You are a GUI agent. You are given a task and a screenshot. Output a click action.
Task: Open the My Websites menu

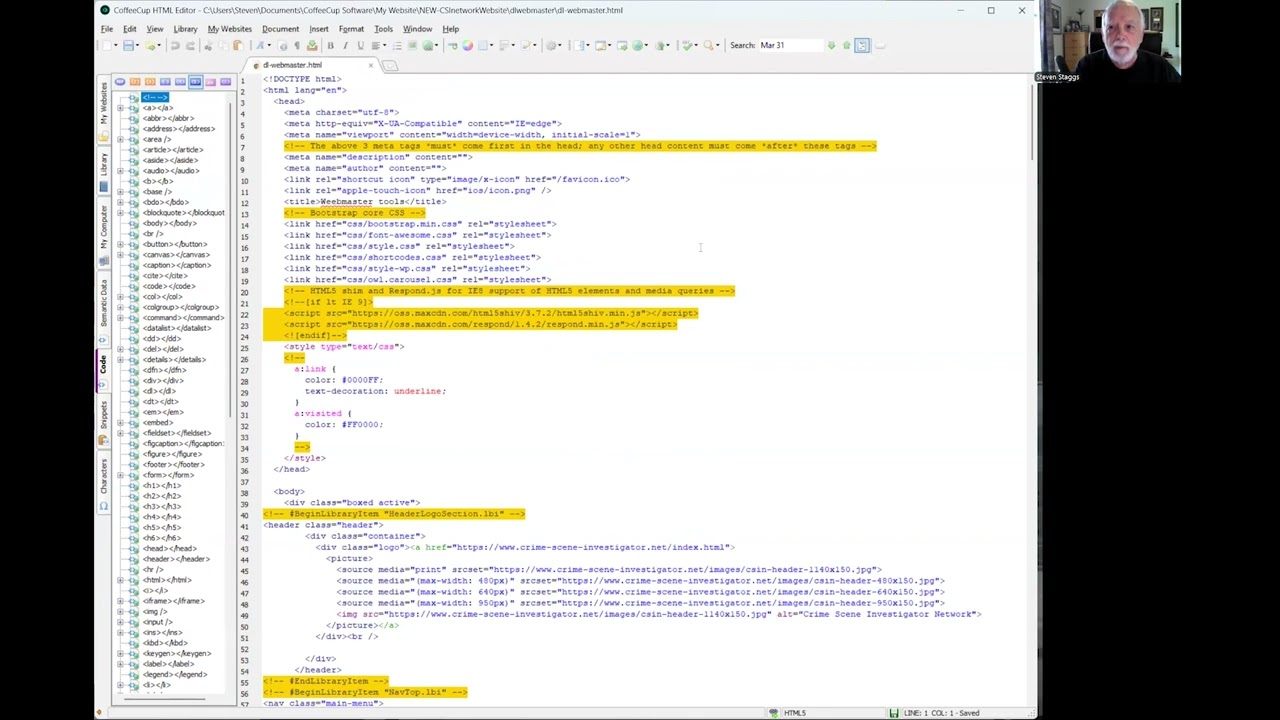point(230,29)
